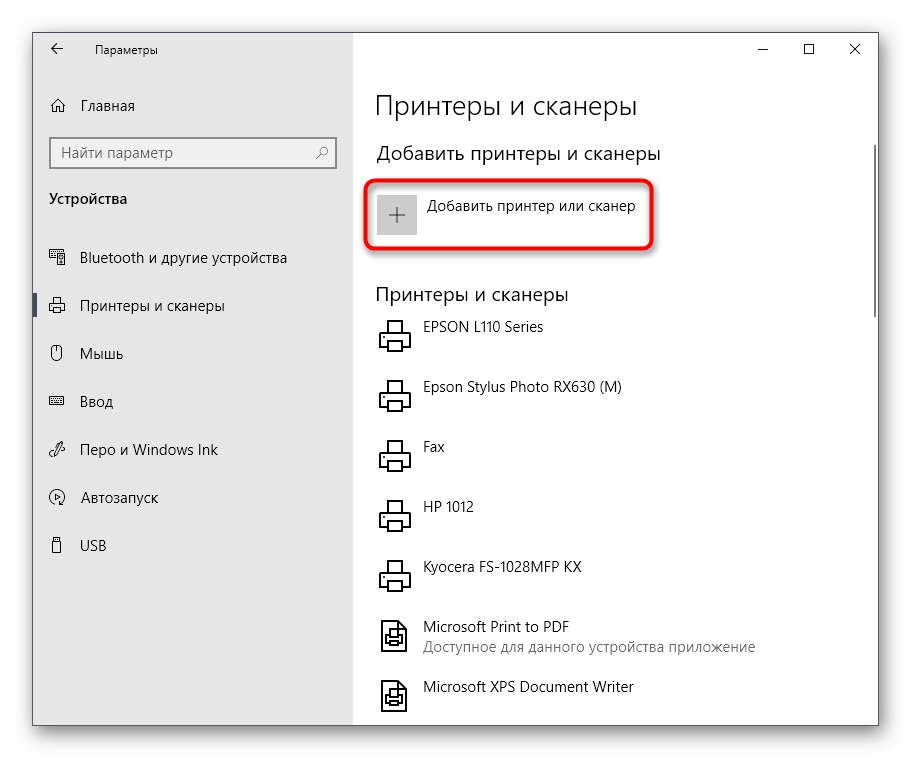The image size is (911, 758).
Task: Select the Bluetooth devices icon in the sidebar
Action: 57,257
